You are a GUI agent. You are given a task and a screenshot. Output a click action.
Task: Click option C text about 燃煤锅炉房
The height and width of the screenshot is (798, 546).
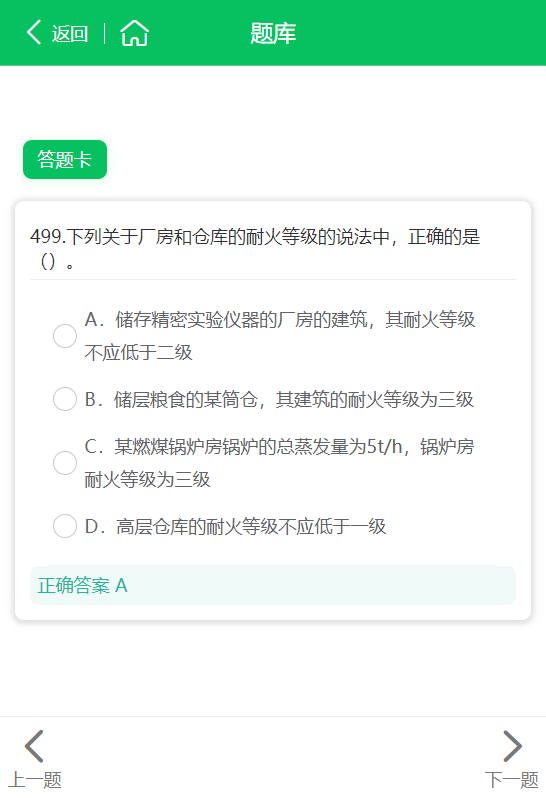coord(279,463)
